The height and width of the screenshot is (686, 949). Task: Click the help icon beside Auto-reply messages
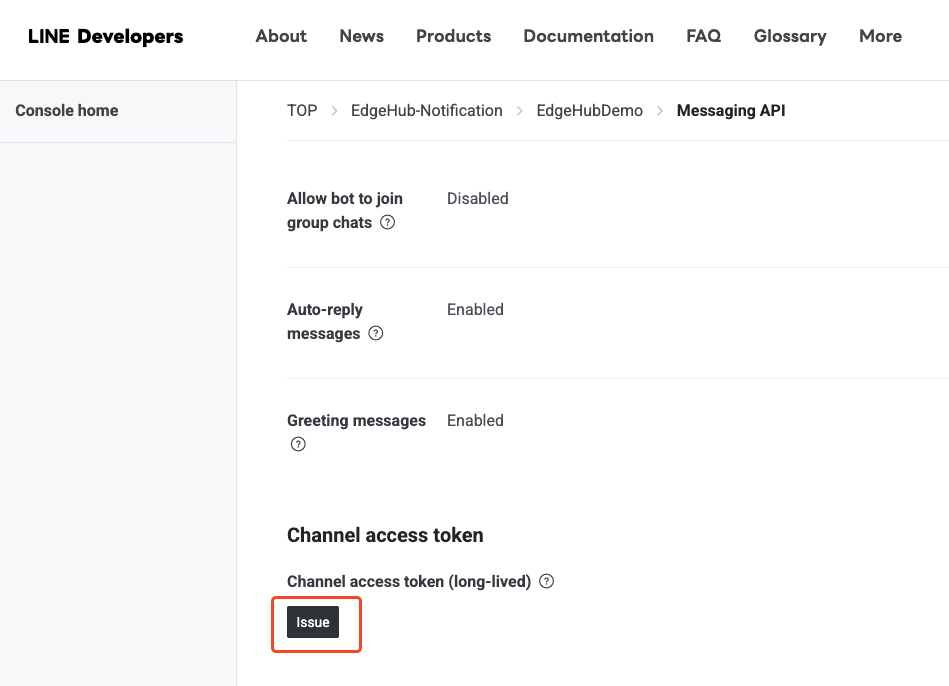point(375,333)
